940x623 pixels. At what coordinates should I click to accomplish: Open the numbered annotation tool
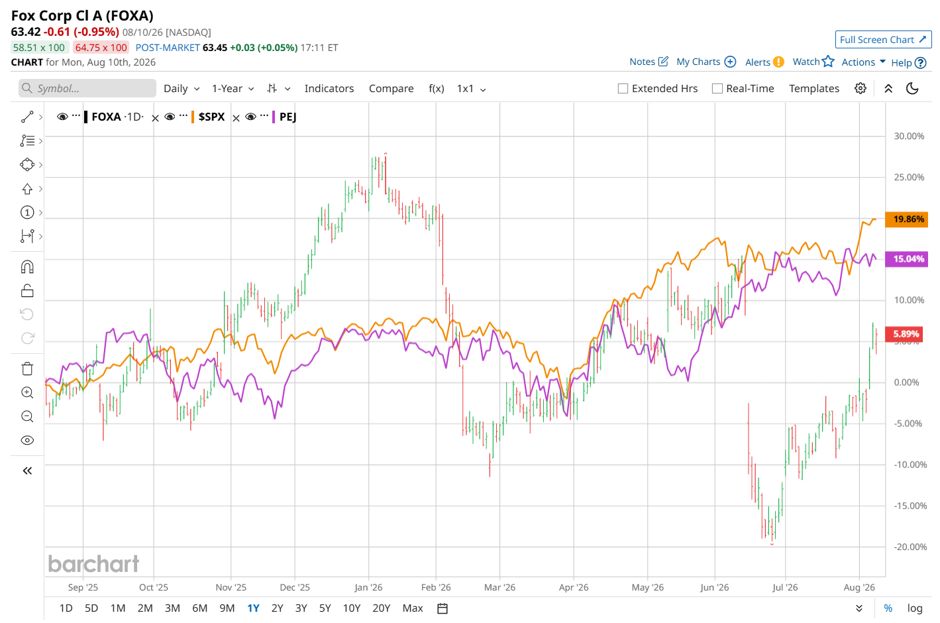27,212
